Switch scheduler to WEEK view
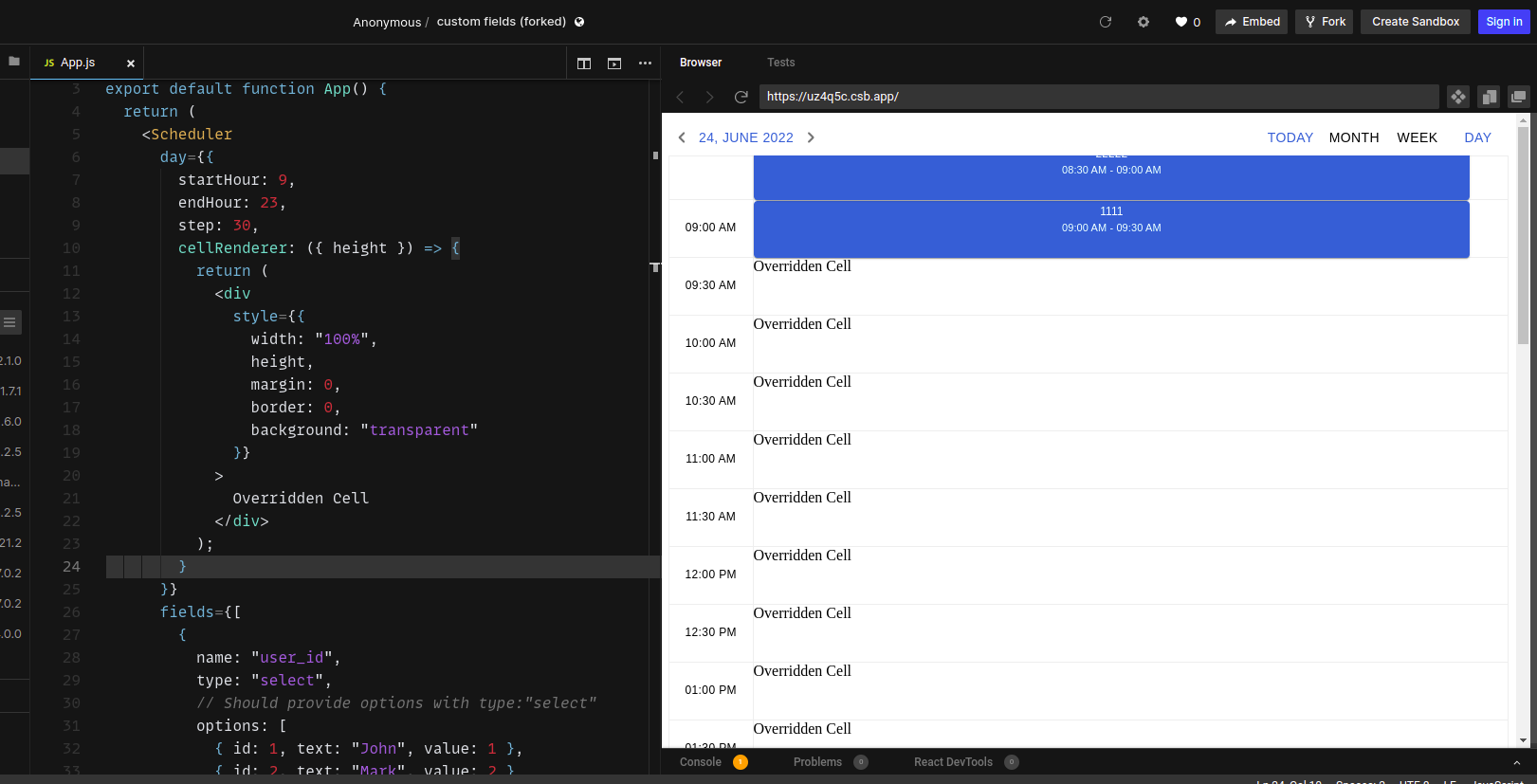Image resolution: width=1537 pixels, height=784 pixels. click(x=1417, y=137)
